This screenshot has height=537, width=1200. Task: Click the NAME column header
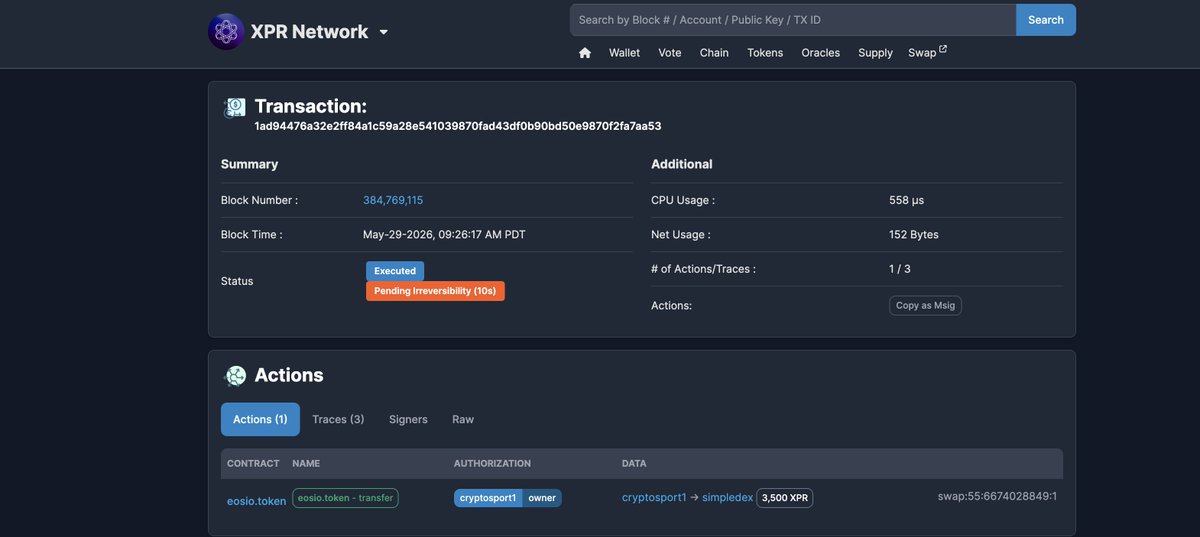[306, 464]
